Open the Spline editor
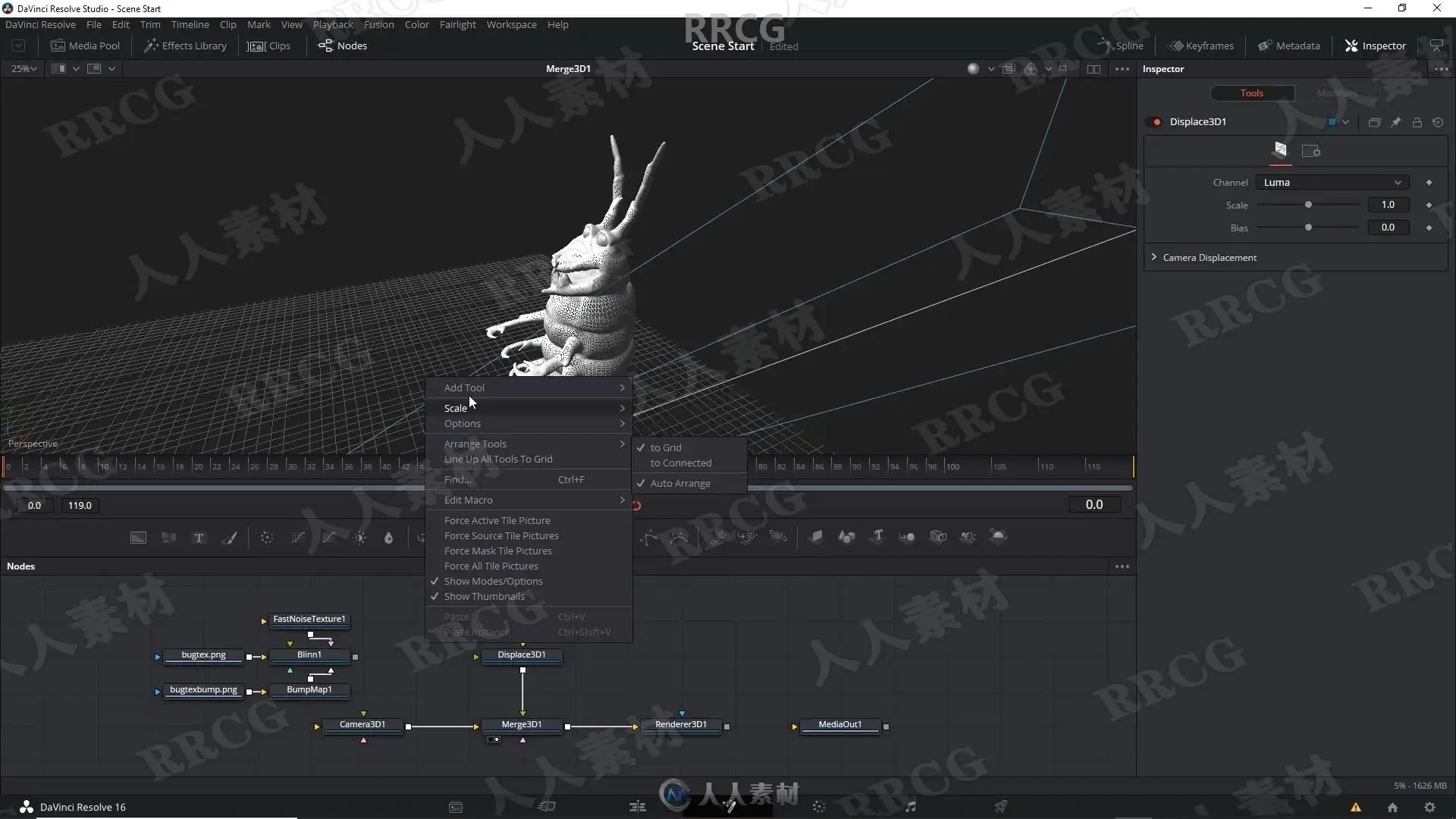This screenshot has height=819, width=1456. coord(1122,45)
